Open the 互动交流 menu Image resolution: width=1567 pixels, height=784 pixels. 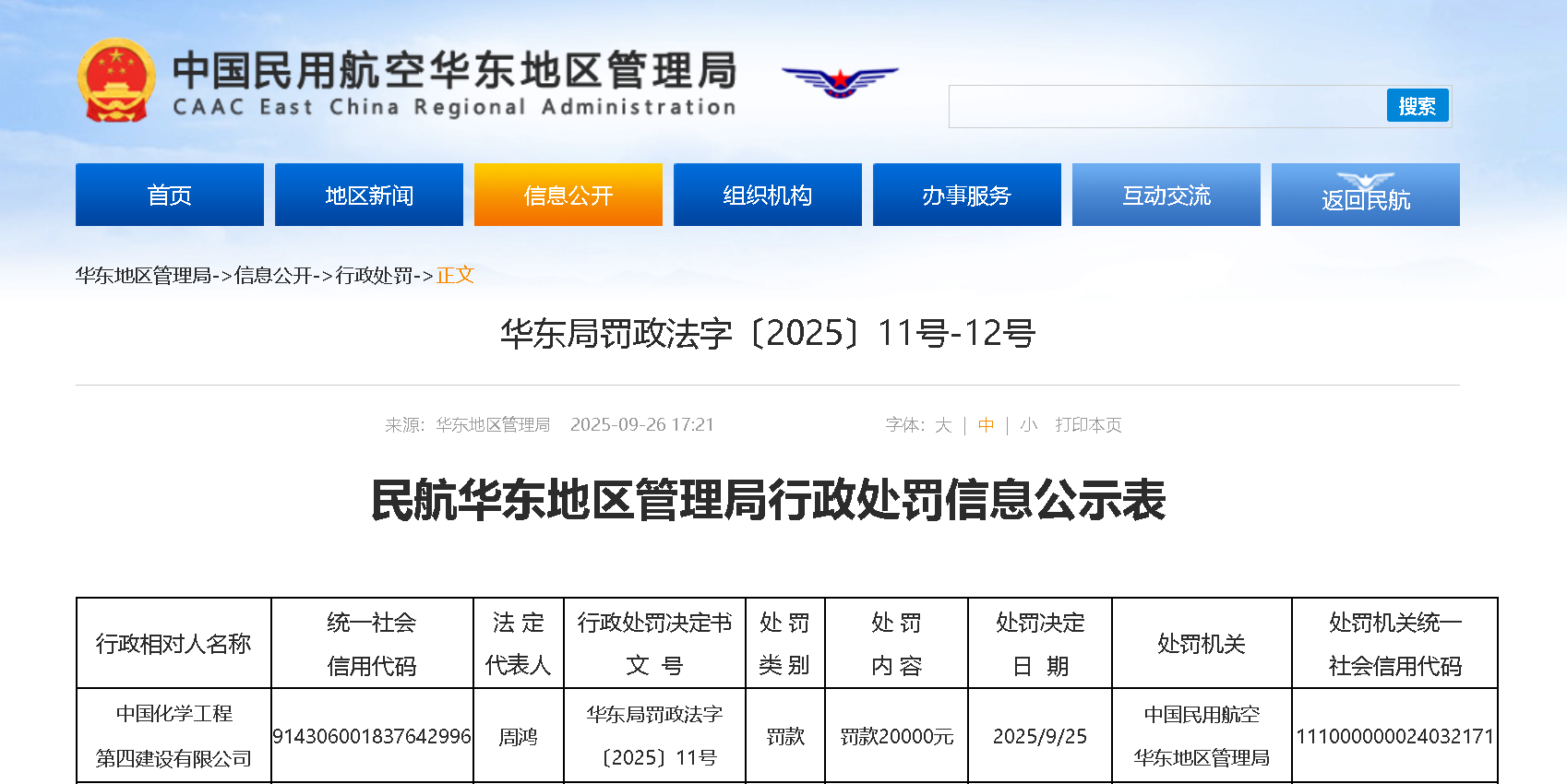pyautogui.click(x=1166, y=195)
